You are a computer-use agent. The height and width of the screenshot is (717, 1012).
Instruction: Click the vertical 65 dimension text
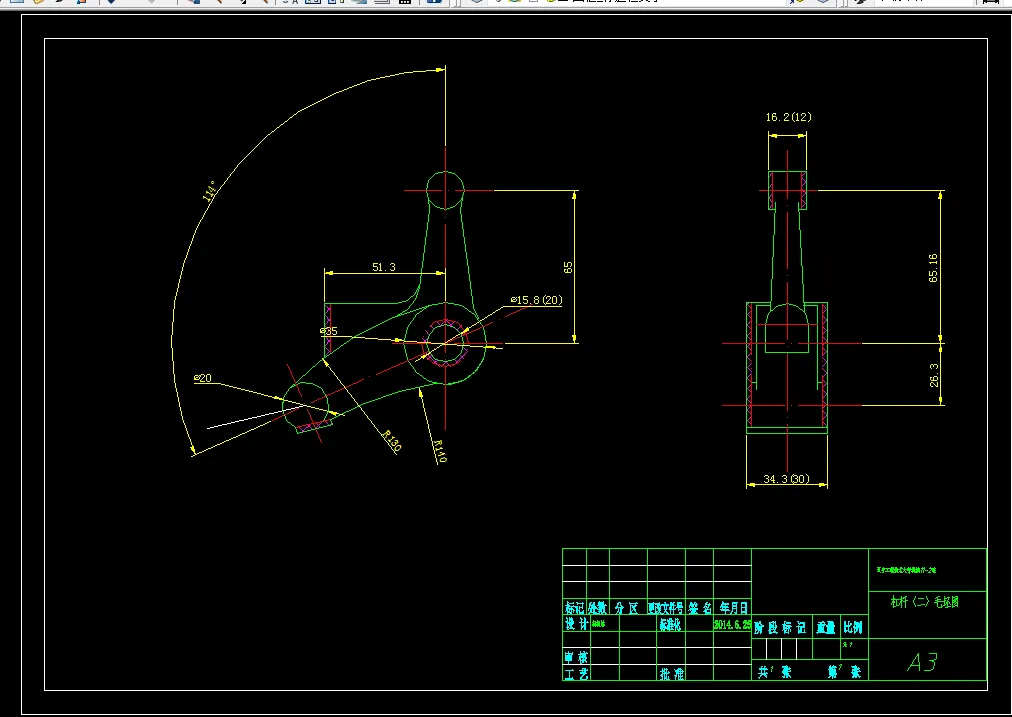(x=568, y=267)
